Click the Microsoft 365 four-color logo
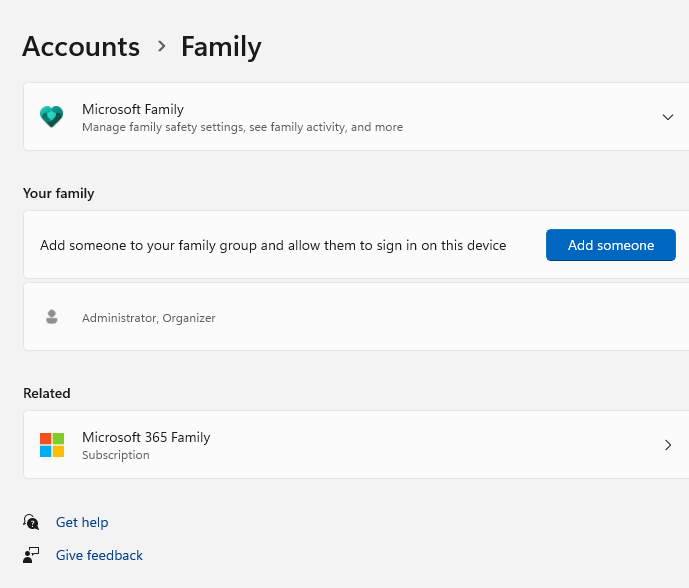 tap(52, 445)
